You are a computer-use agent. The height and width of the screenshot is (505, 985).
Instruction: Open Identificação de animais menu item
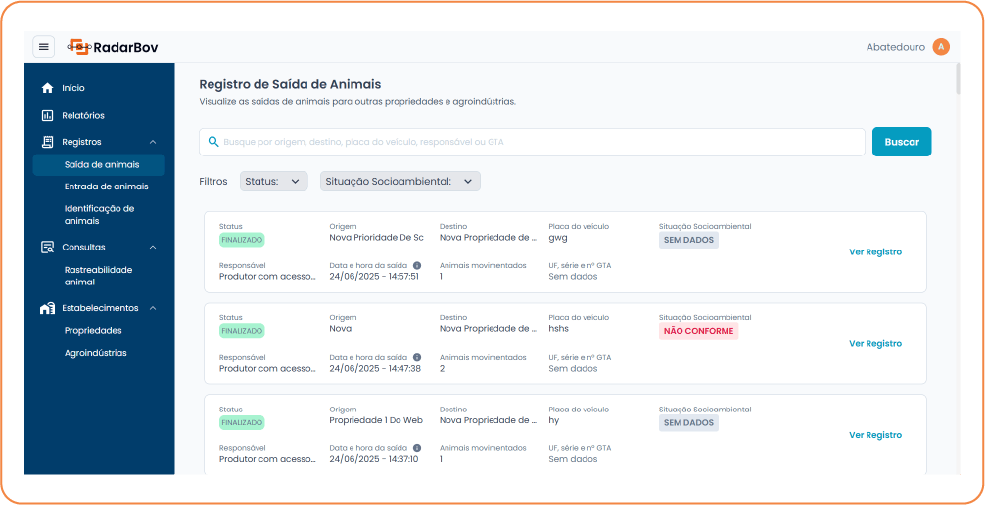coord(99,214)
